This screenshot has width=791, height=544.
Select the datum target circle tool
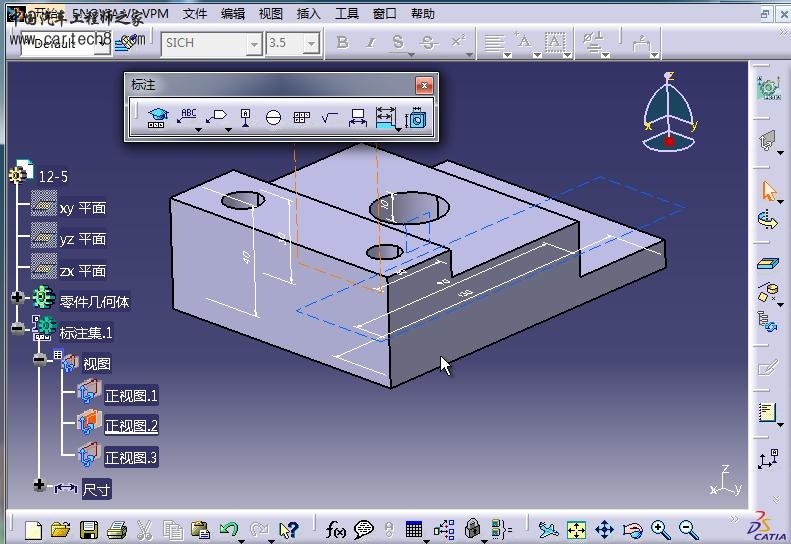tap(273, 118)
